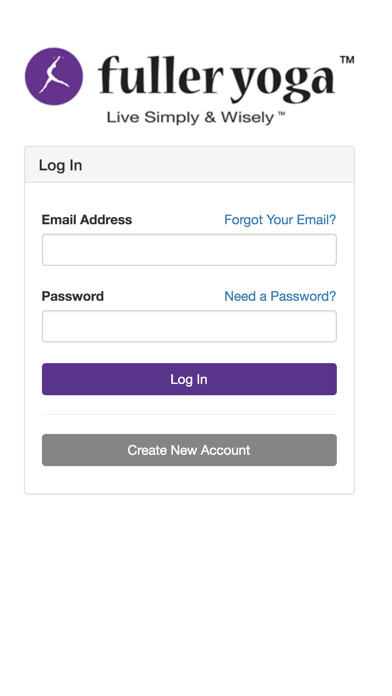Click the Email Address label
The width and height of the screenshot is (392, 696).
click(87, 220)
